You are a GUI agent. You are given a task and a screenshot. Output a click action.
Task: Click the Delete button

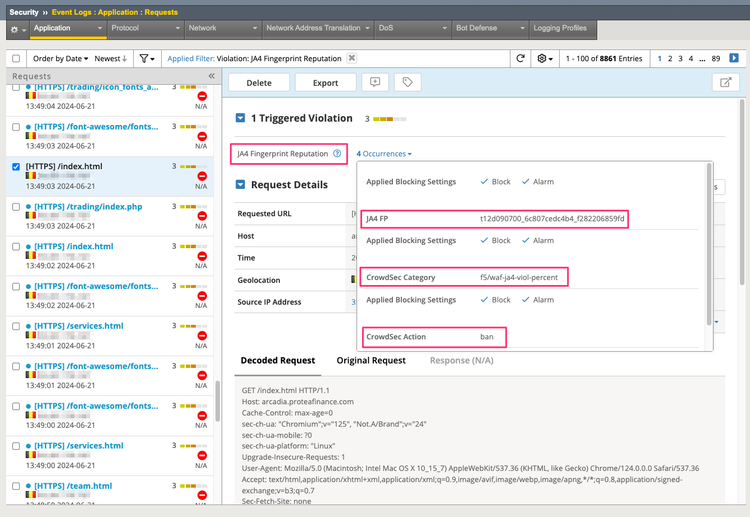(x=259, y=83)
